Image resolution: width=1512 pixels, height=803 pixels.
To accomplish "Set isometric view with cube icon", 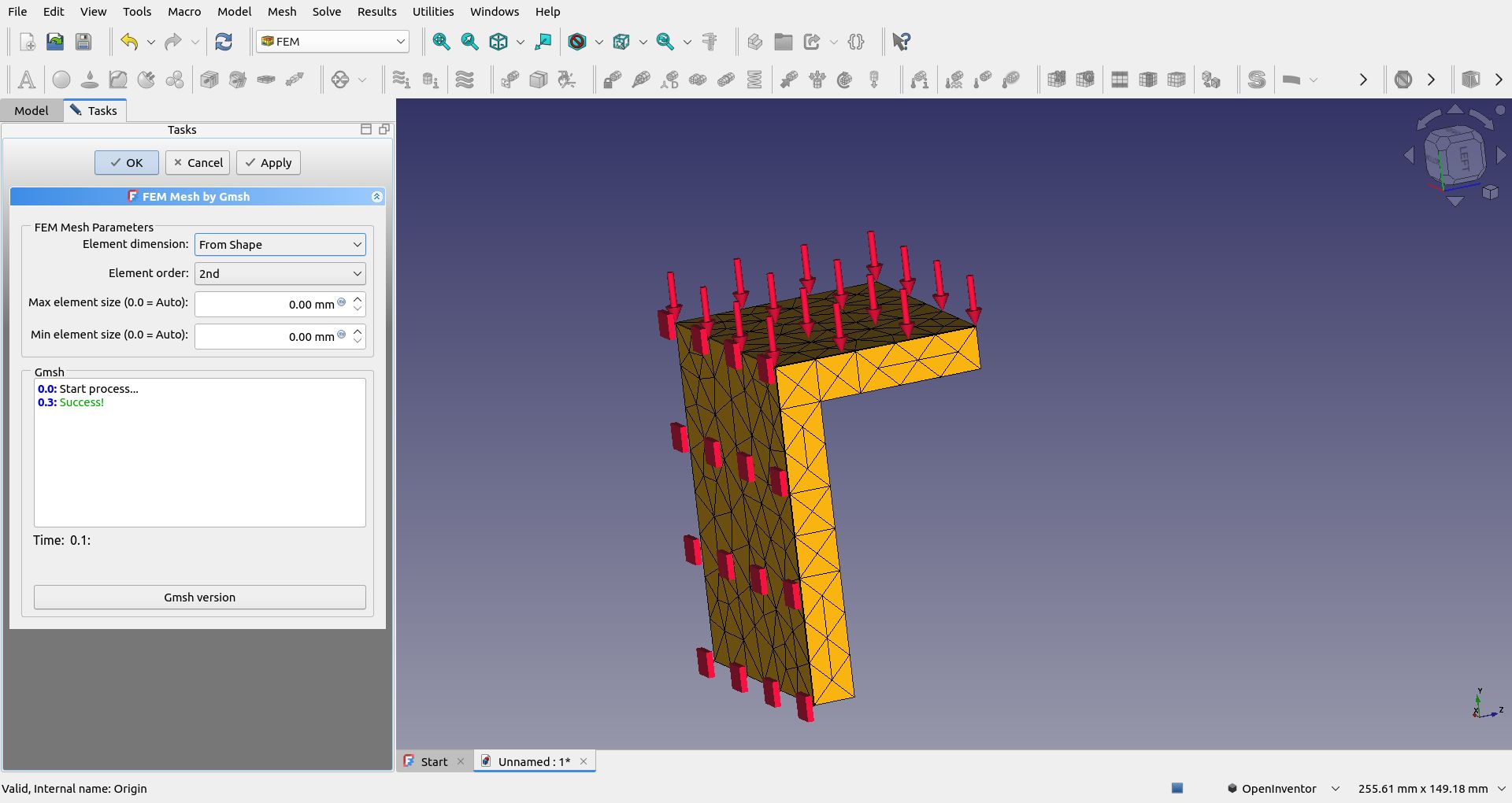I will click(x=498, y=42).
